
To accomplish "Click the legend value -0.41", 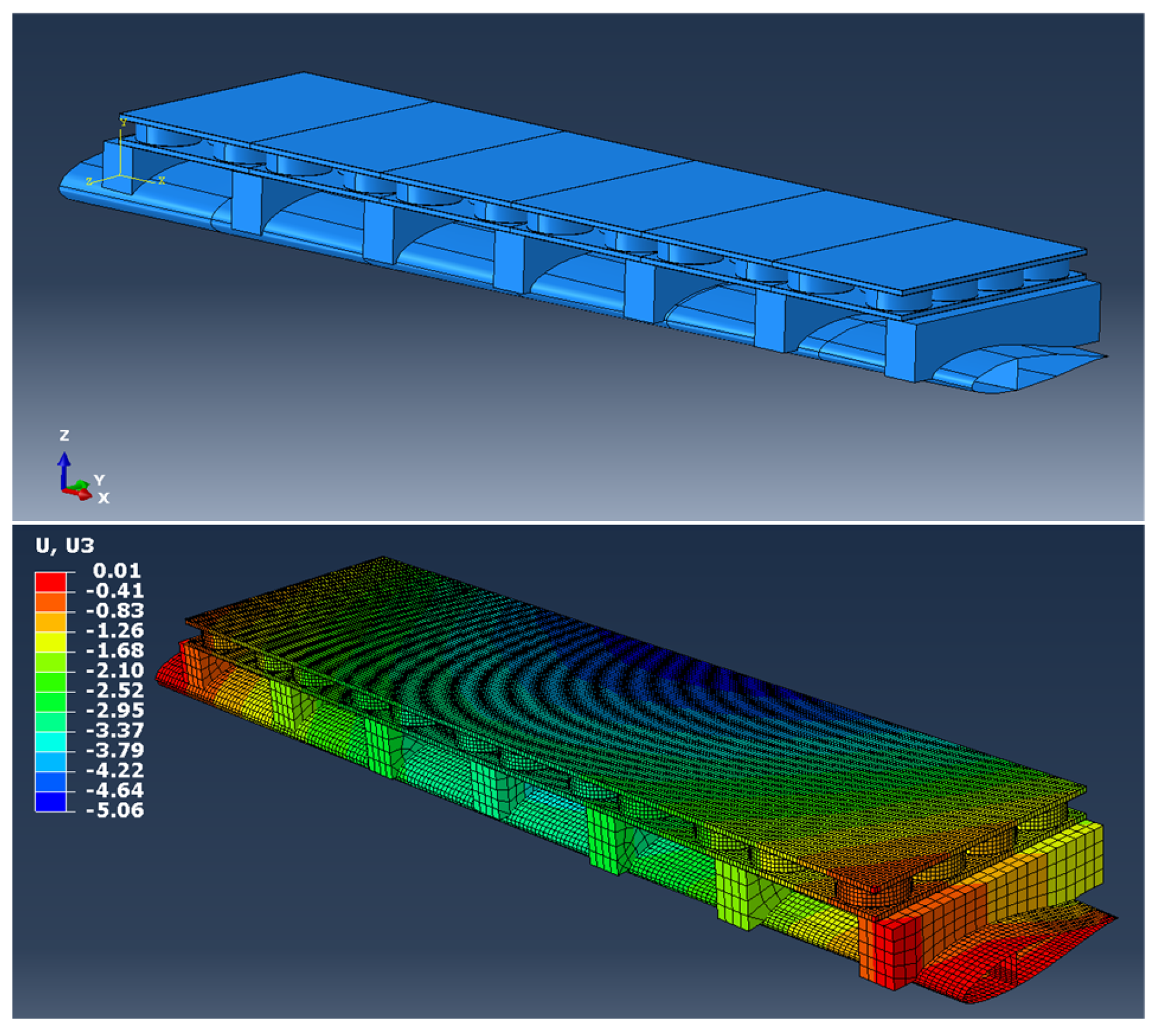I will coord(115,591).
